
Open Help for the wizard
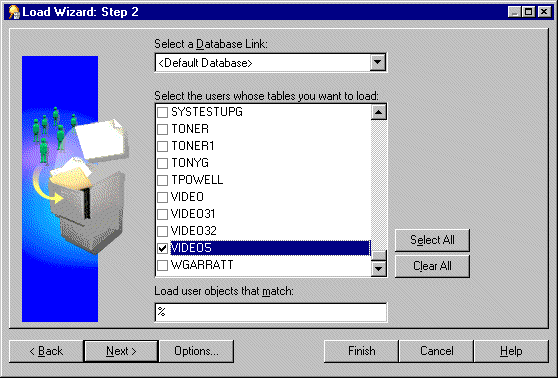tap(511, 351)
